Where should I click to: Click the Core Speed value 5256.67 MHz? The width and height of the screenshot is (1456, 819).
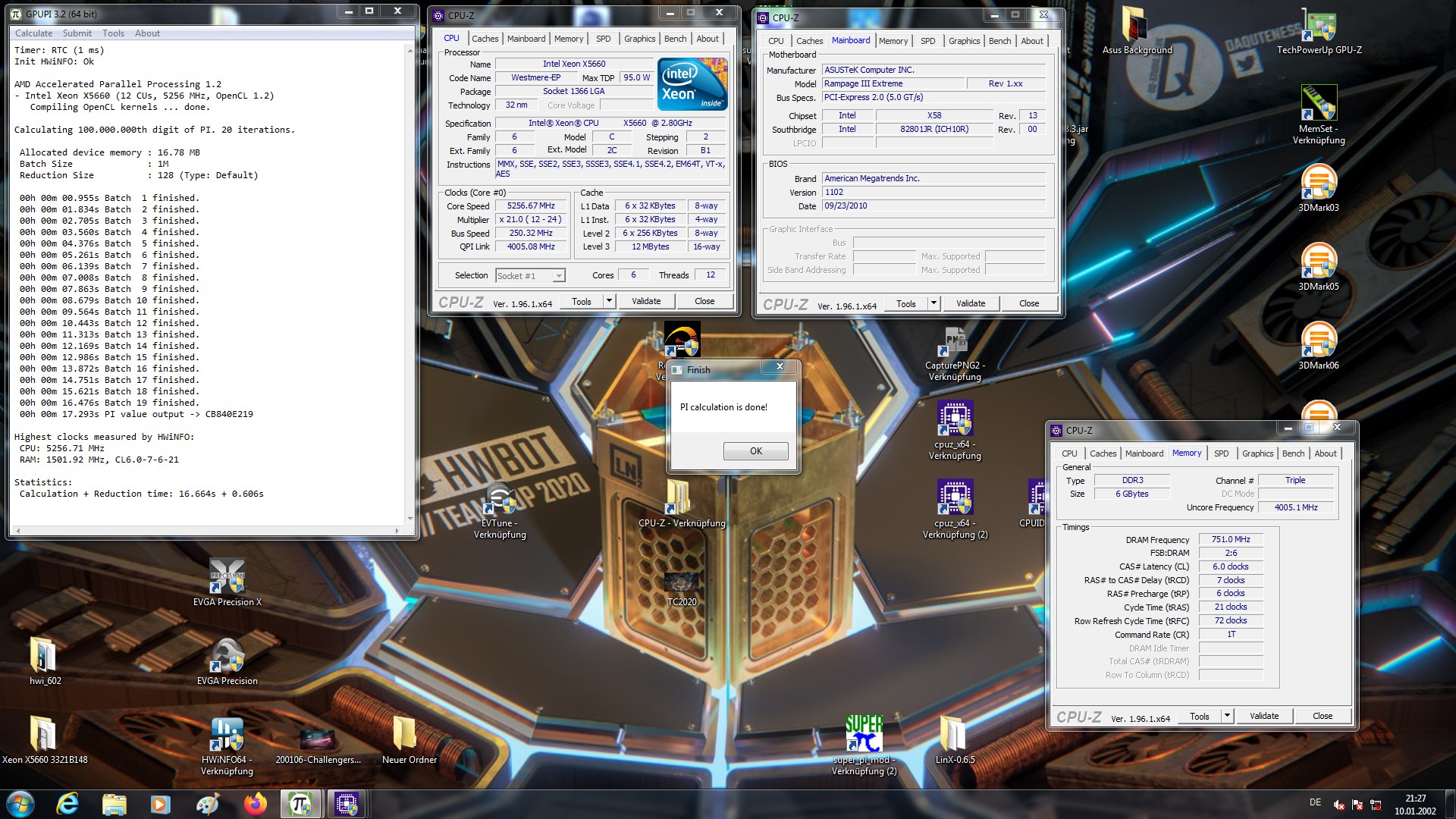531,206
